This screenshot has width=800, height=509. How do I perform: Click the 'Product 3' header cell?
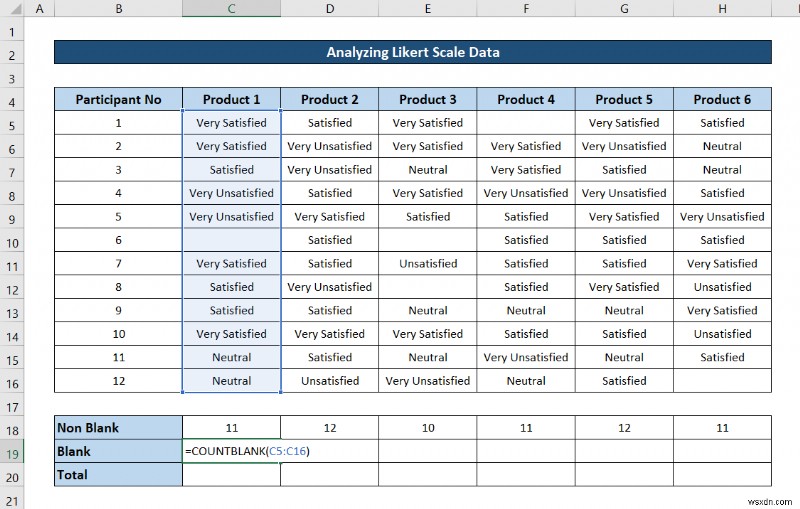pyautogui.click(x=428, y=99)
